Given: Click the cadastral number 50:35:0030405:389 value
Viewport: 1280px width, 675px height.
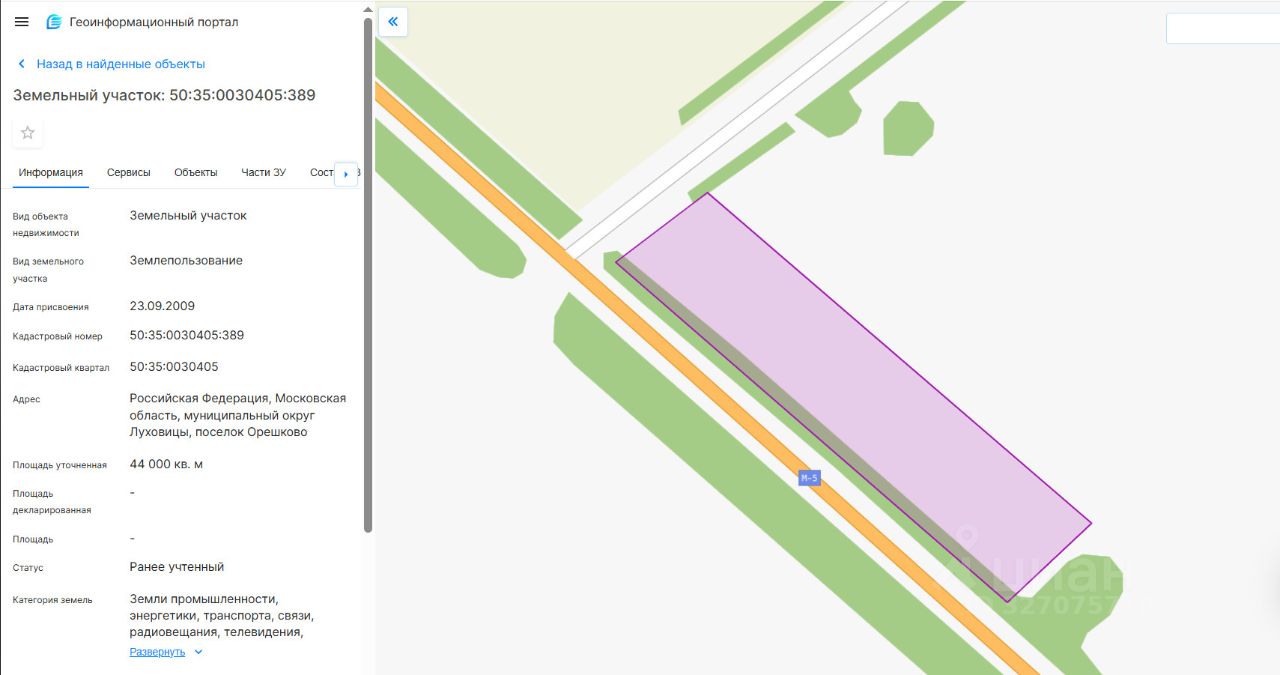Looking at the screenshot, I should click(187, 335).
